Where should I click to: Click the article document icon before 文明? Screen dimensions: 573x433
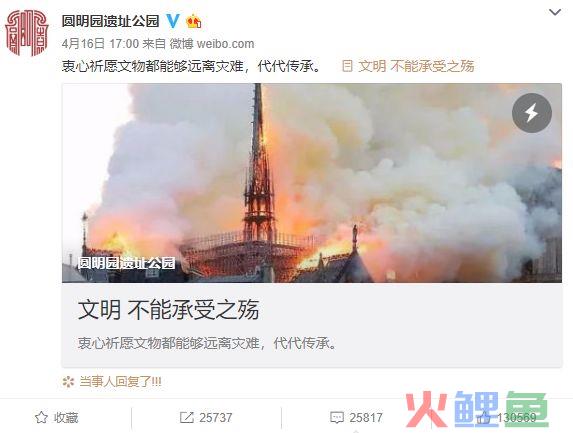click(x=347, y=66)
